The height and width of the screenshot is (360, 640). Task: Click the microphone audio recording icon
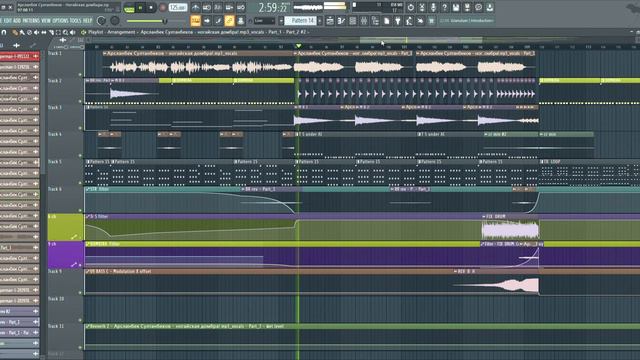433,7
